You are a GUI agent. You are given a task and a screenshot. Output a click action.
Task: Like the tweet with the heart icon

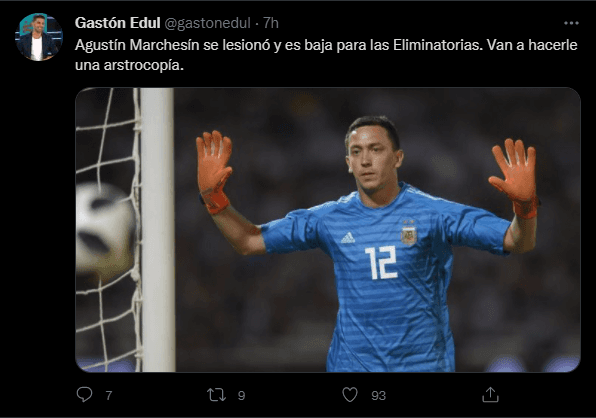click(350, 395)
